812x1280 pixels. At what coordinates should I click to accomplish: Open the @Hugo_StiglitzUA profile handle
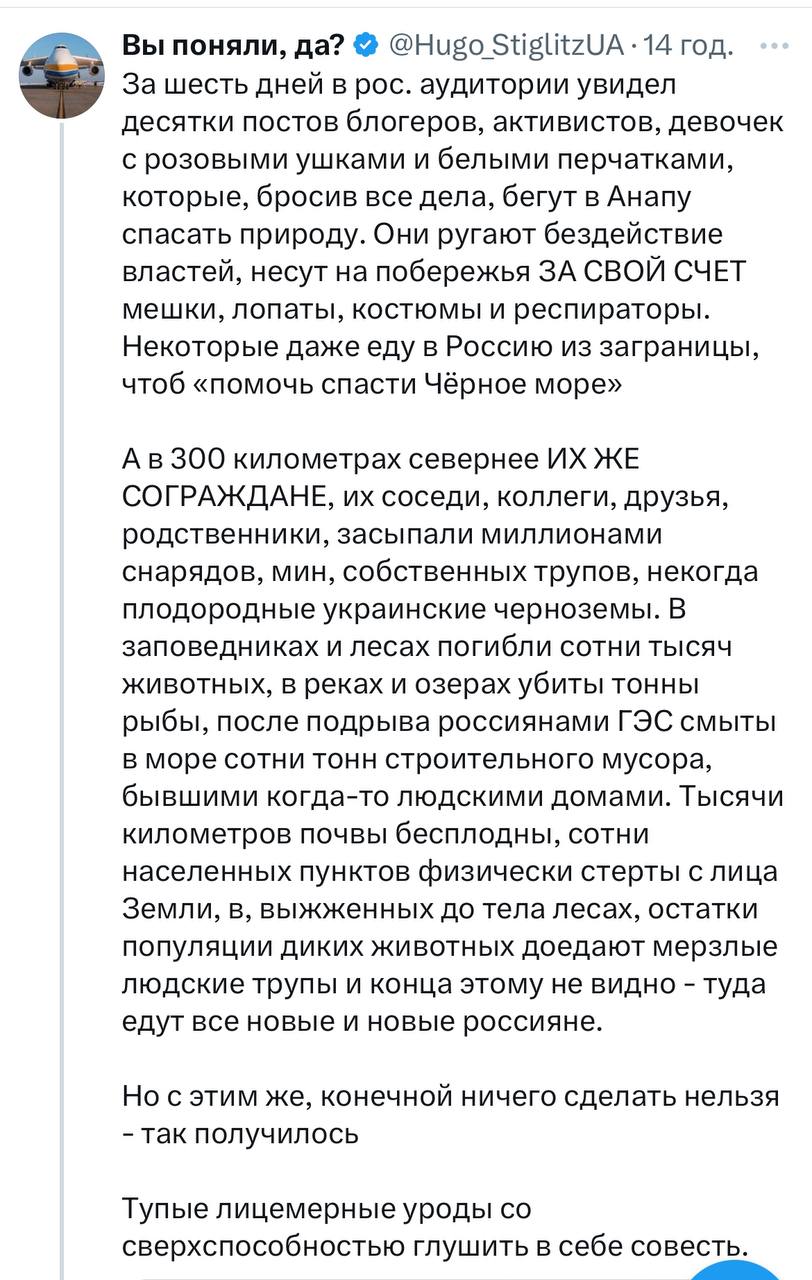505,45
